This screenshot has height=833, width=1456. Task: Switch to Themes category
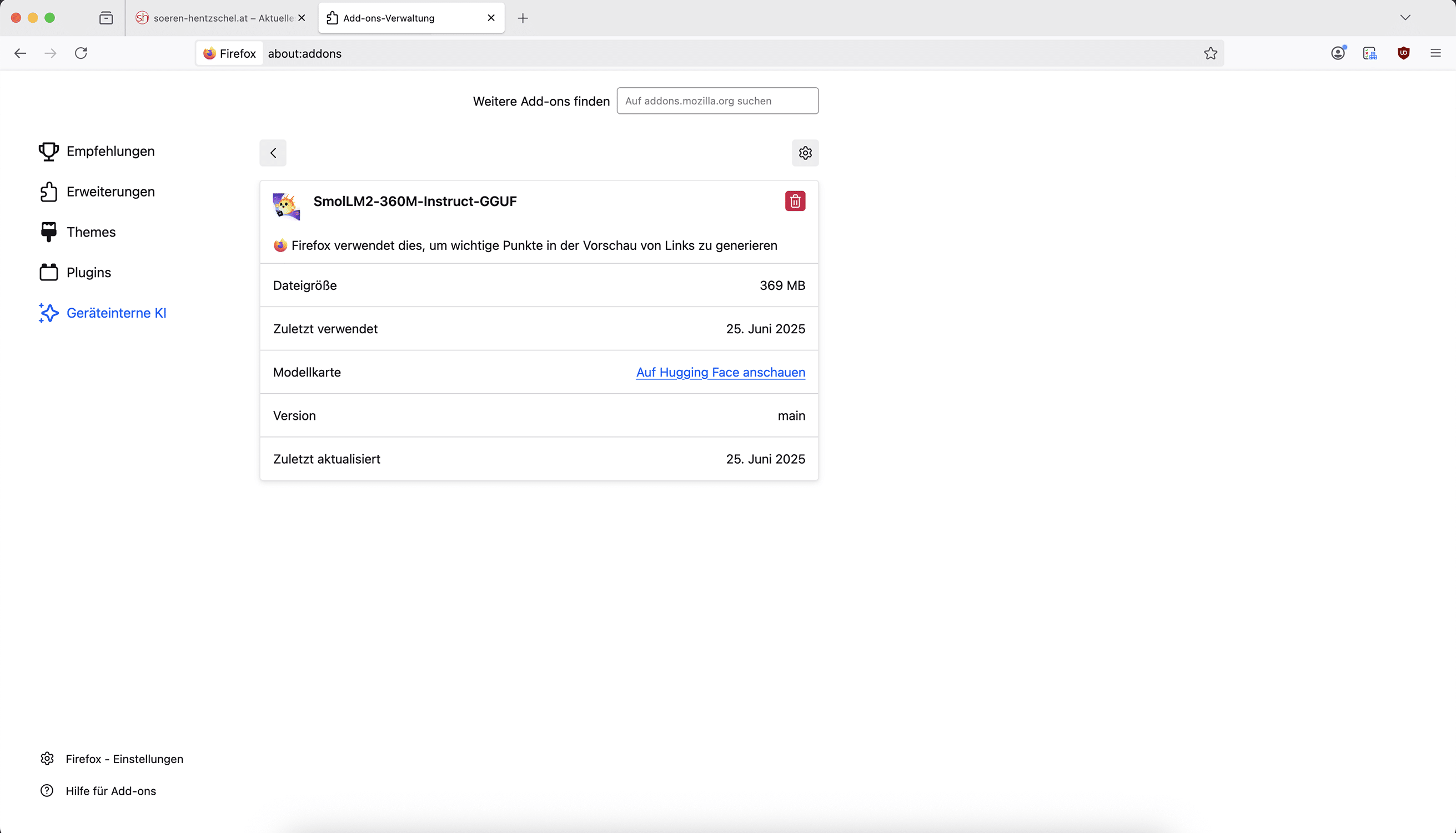click(x=77, y=232)
